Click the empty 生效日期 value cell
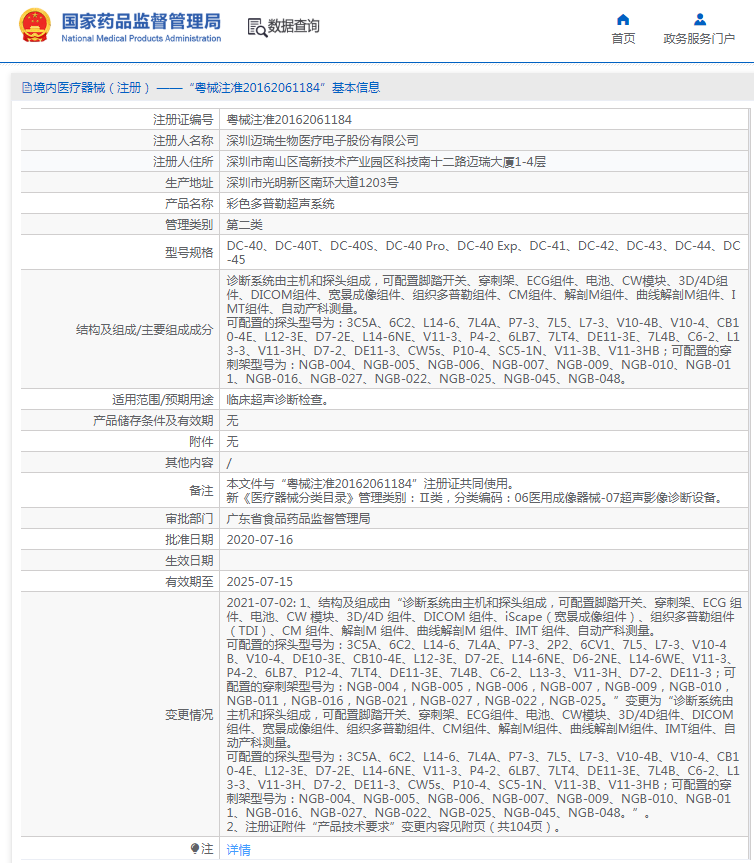 tap(484, 560)
